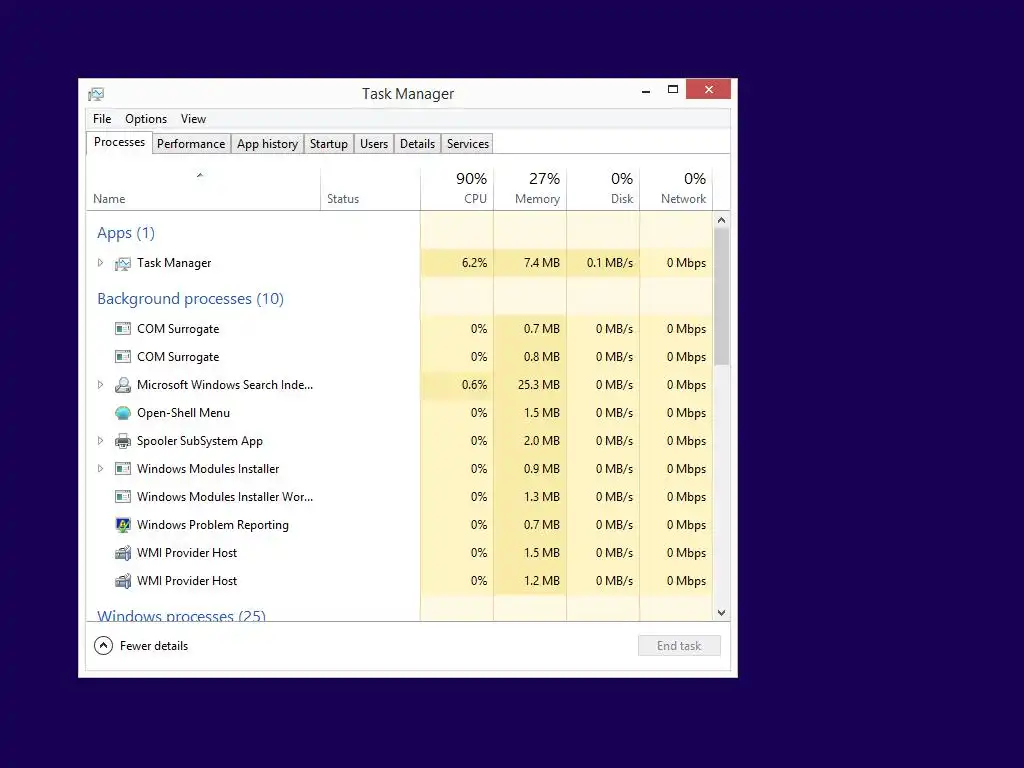Open the File menu
This screenshot has width=1024, height=768.
point(102,119)
